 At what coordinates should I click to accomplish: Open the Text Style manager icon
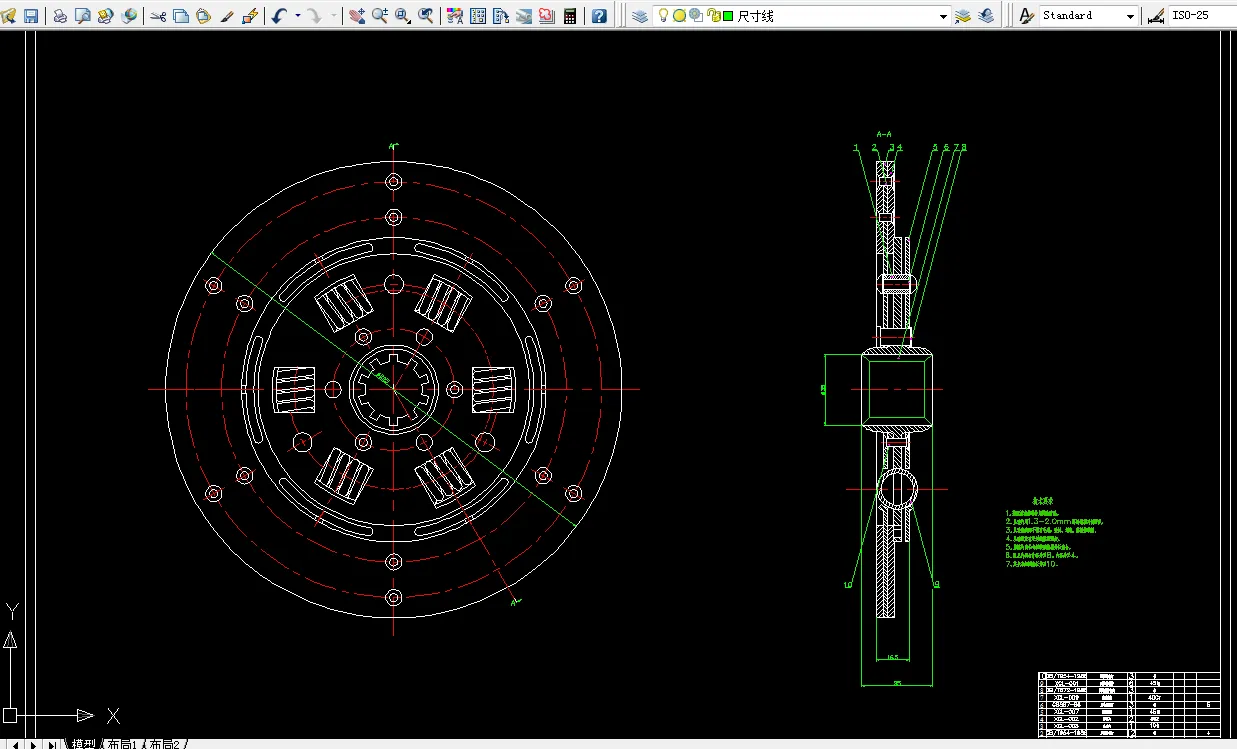click(x=1026, y=16)
